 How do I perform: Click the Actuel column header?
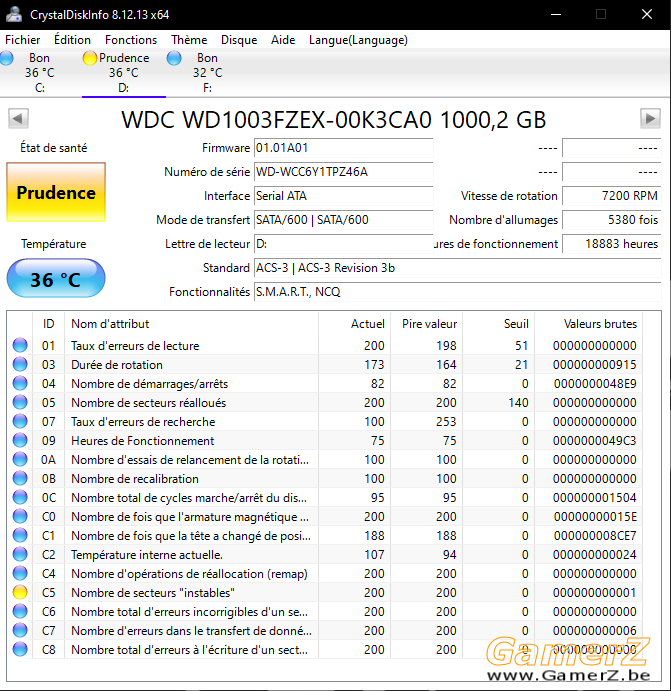(x=355, y=324)
